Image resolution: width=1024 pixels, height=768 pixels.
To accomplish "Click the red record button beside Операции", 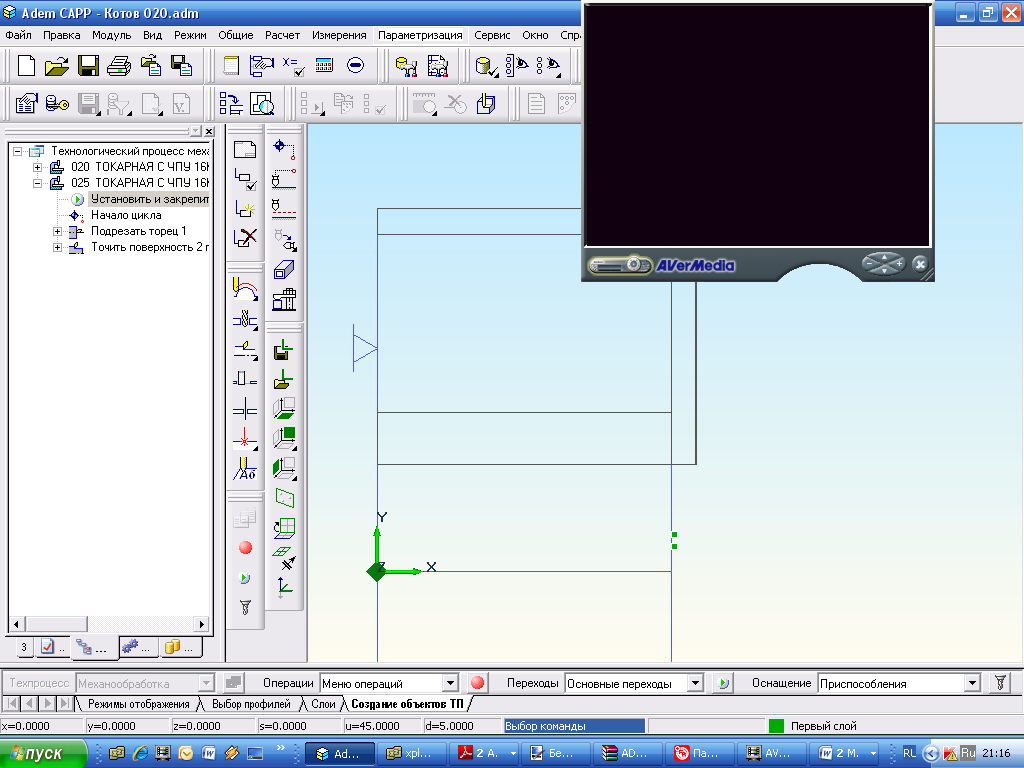I will pos(477,683).
